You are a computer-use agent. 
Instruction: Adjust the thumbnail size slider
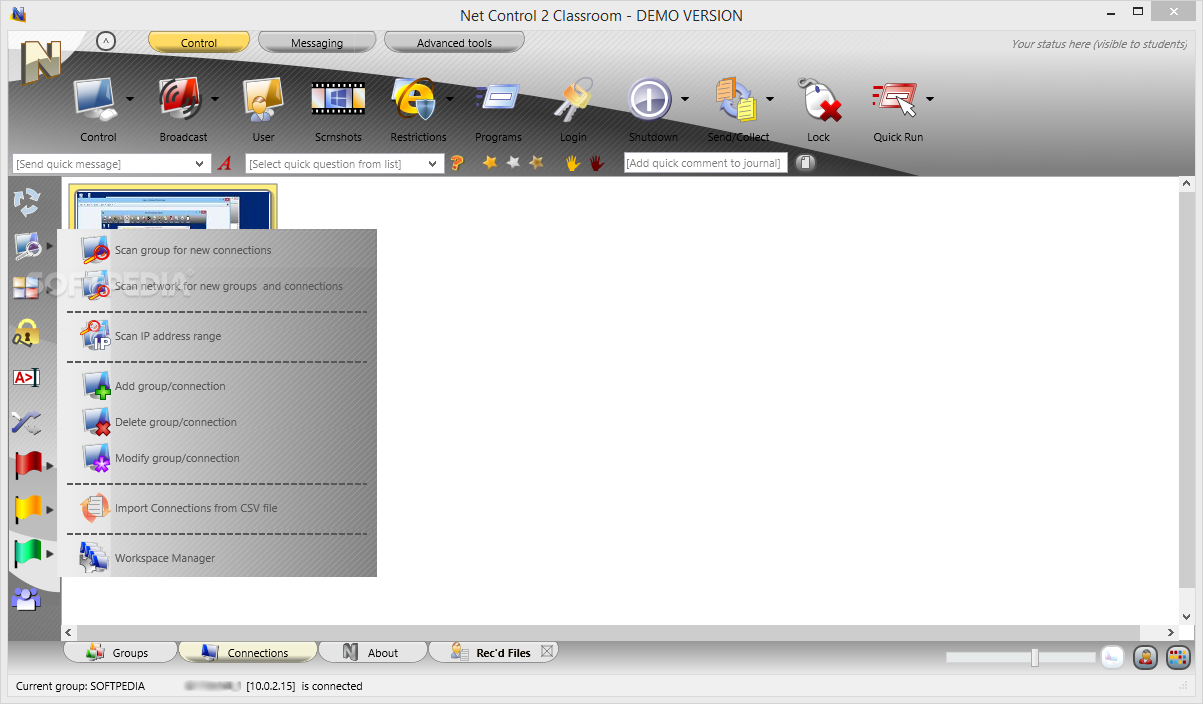(1035, 657)
